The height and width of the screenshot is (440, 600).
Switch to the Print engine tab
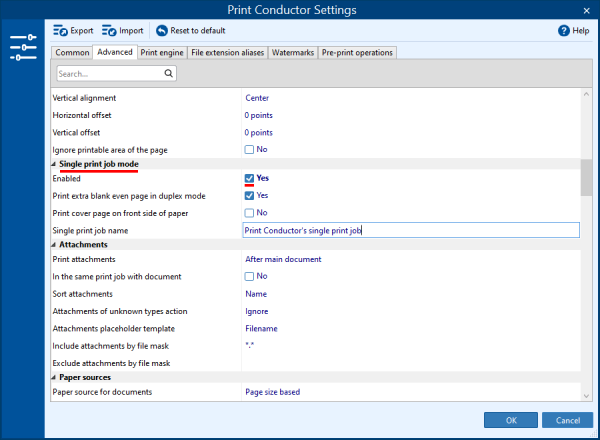(x=161, y=52)
